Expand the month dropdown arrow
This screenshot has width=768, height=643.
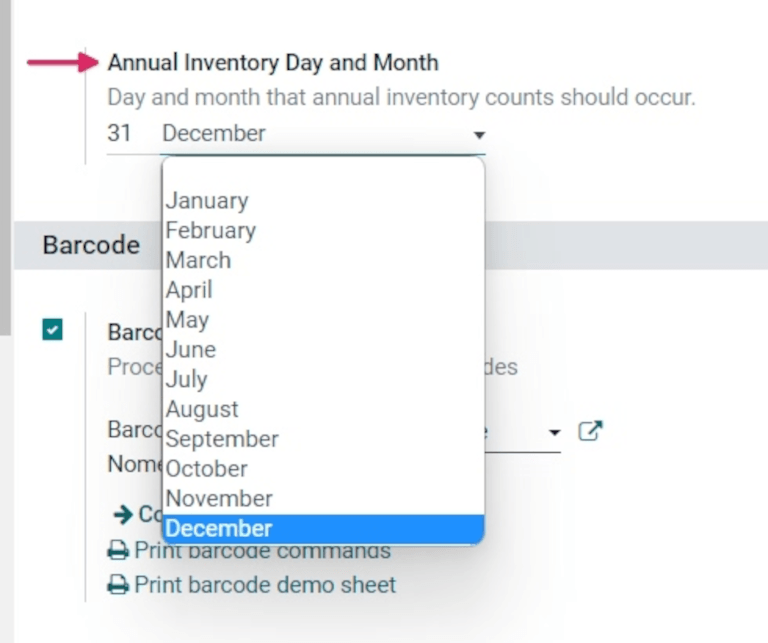coord(479,134)
